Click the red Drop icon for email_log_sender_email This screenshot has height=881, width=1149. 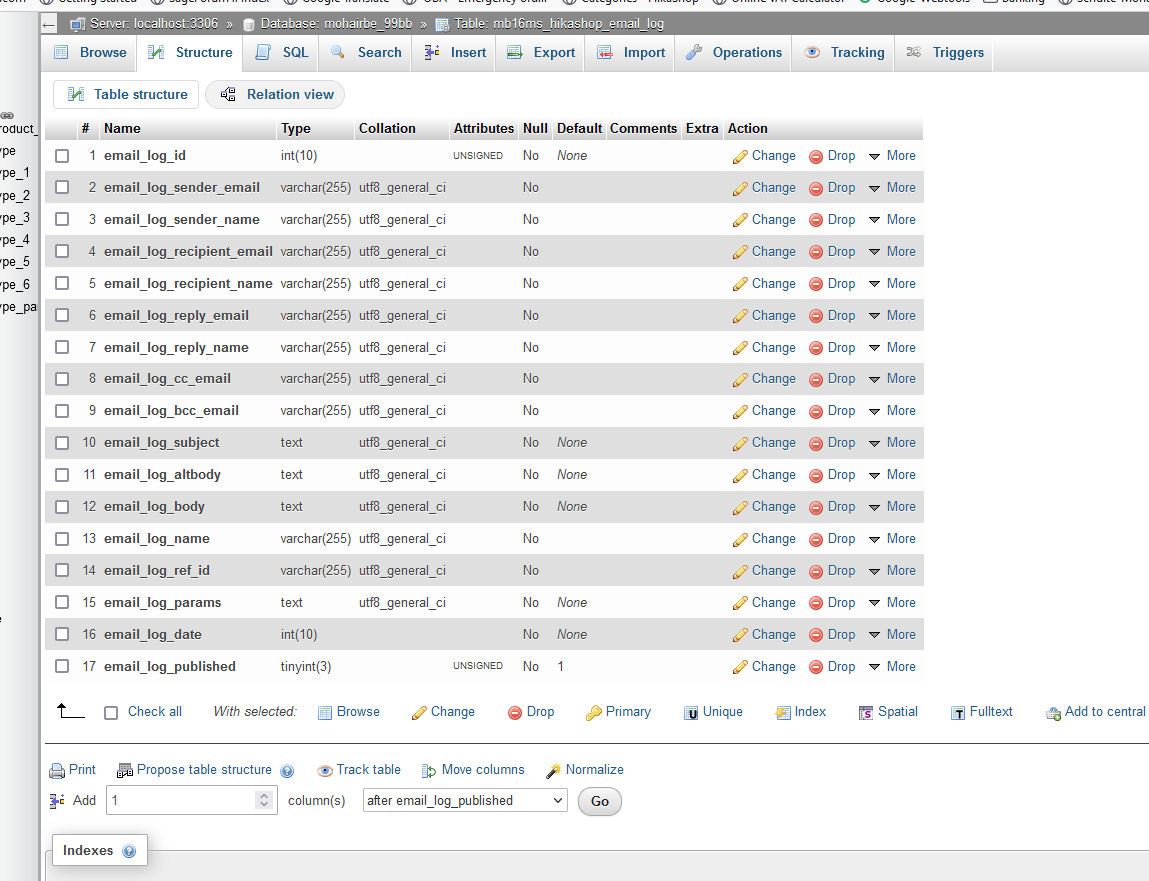click(x=816, y=188)
